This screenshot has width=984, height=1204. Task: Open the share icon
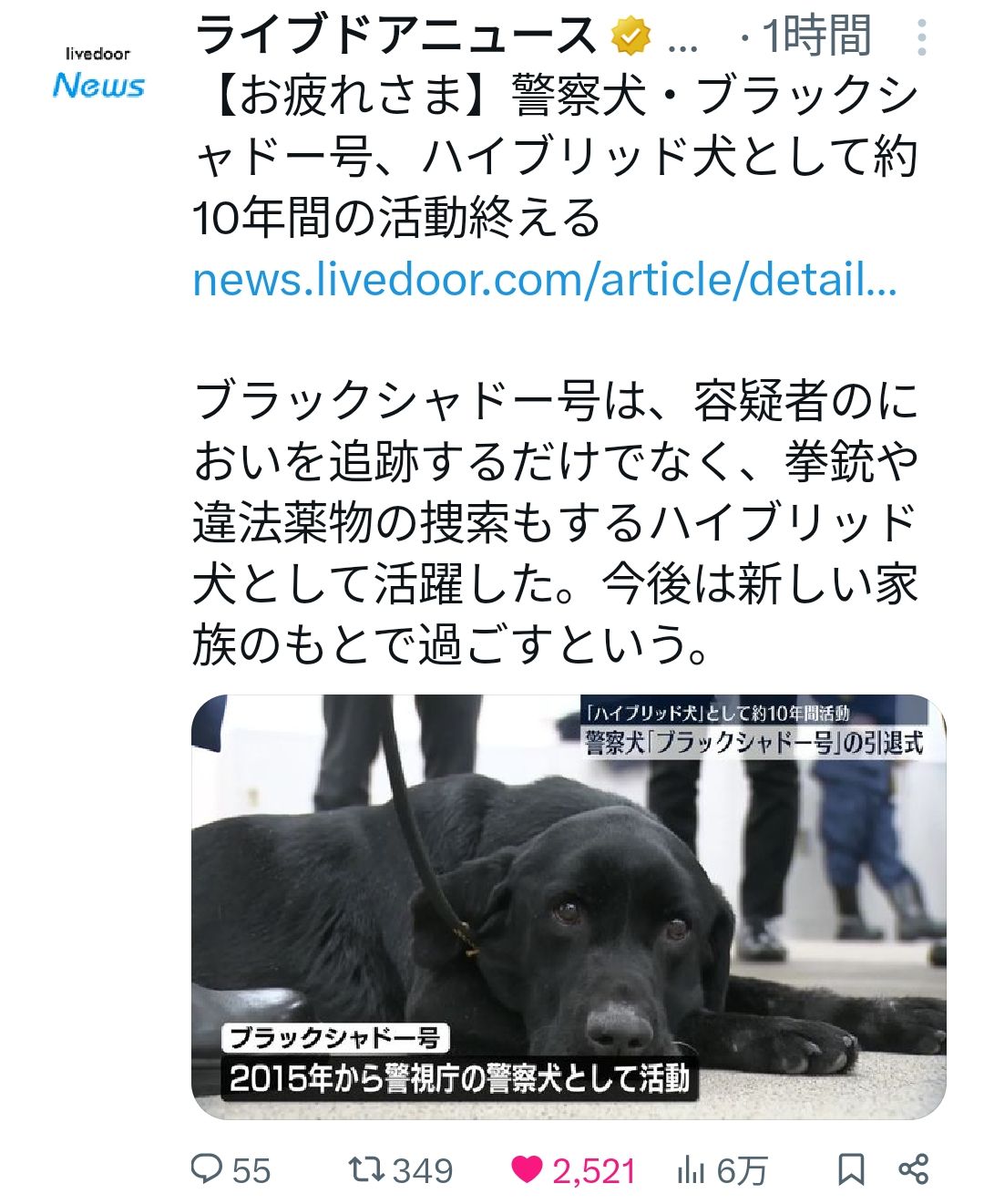pos(914,1169)
